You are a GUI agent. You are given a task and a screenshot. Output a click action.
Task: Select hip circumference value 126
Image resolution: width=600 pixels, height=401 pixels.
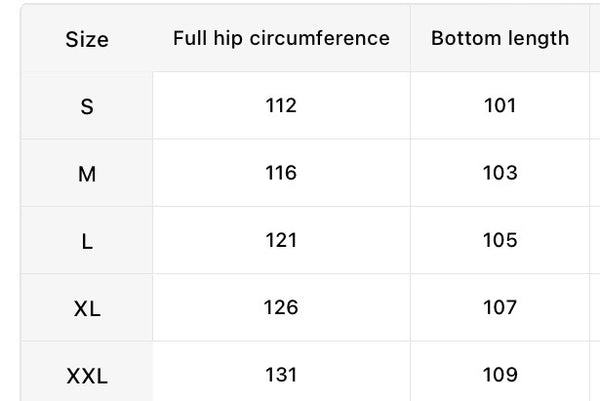pyautogui.click(x=281, y=307)
